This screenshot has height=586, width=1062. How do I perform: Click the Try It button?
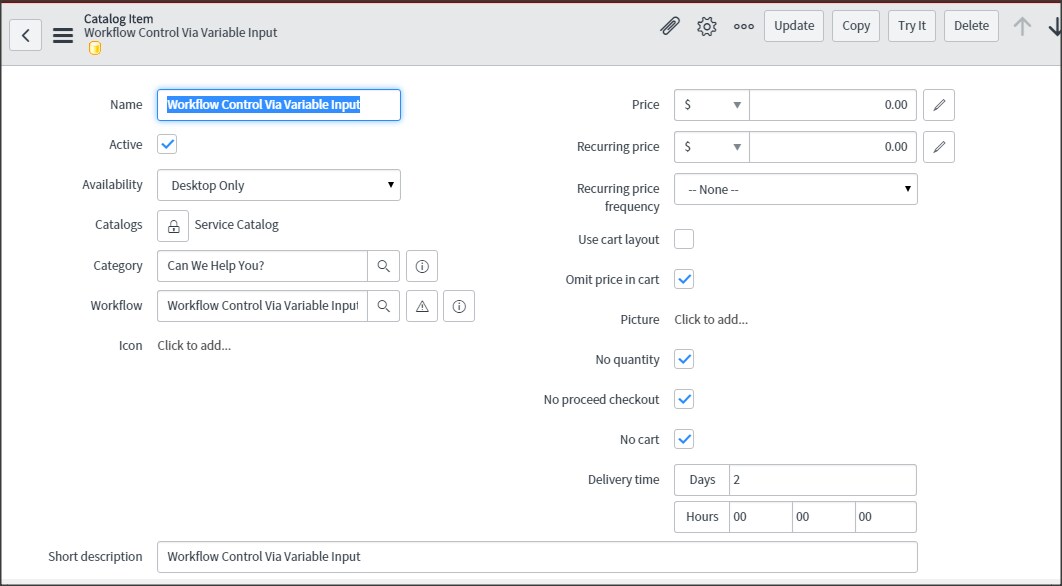click(912, 26)
